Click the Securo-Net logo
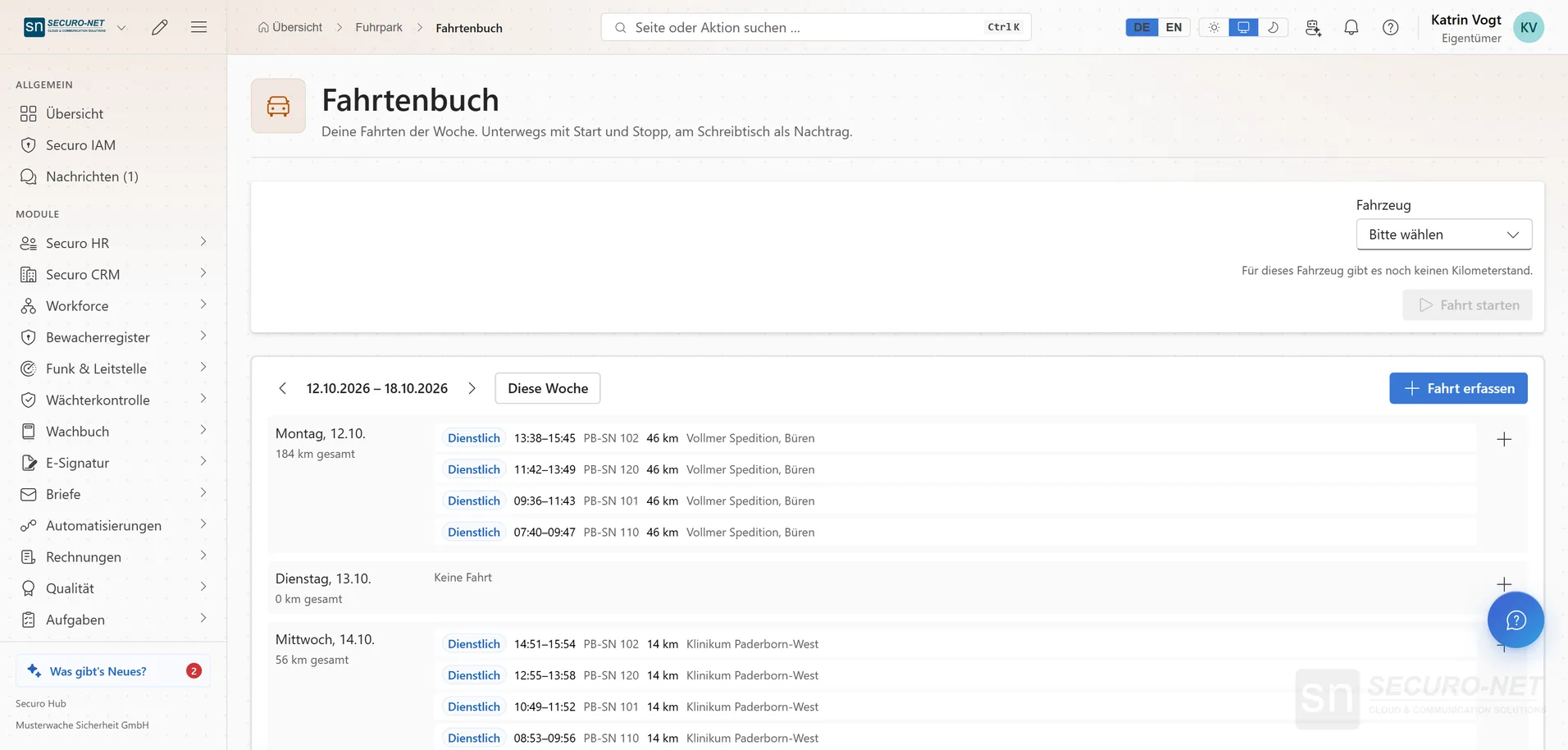Screen dimensions: 1568x750 tap(65, 27)
